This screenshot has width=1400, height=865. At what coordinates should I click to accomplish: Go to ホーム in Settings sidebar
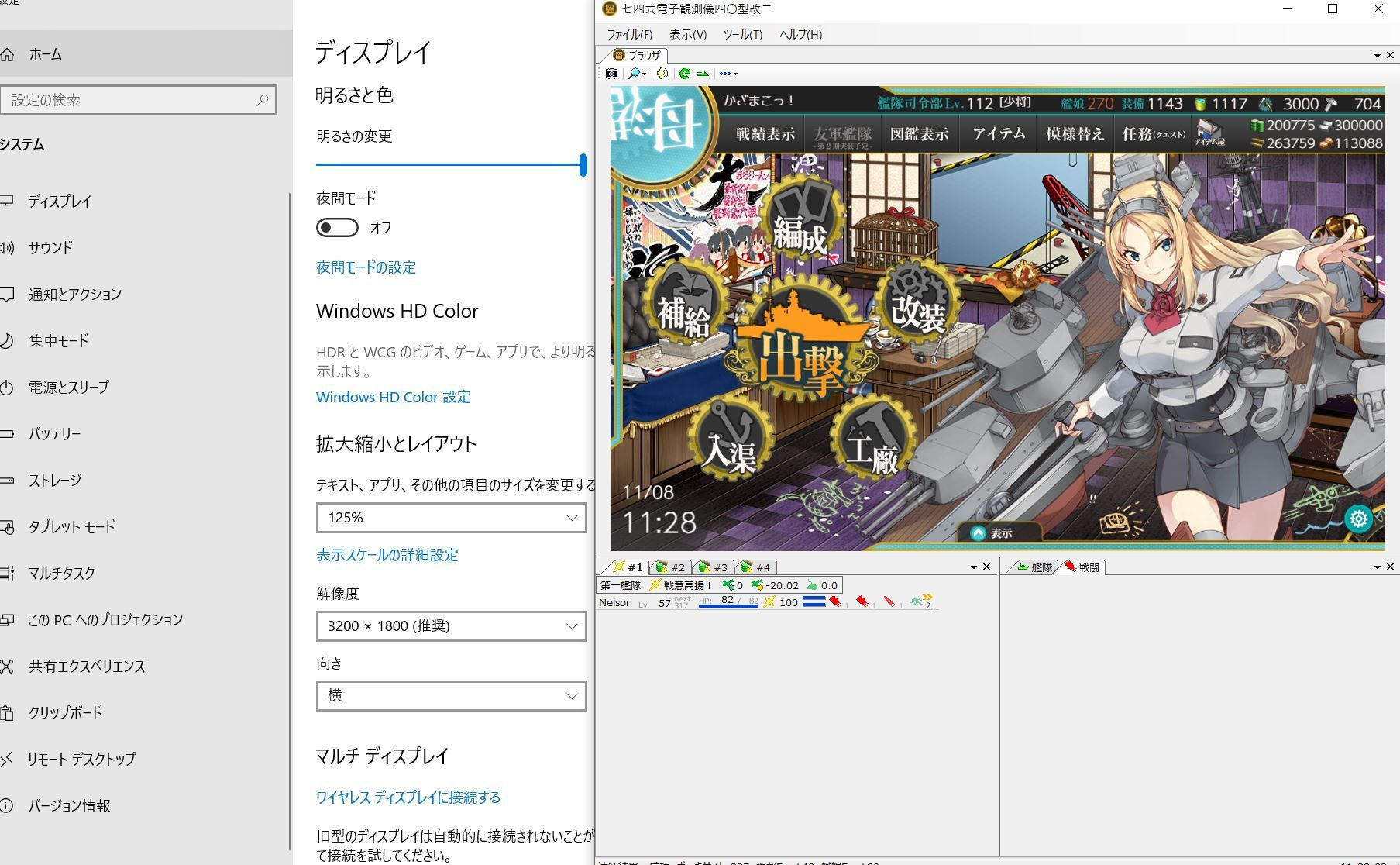click(146, 54)
